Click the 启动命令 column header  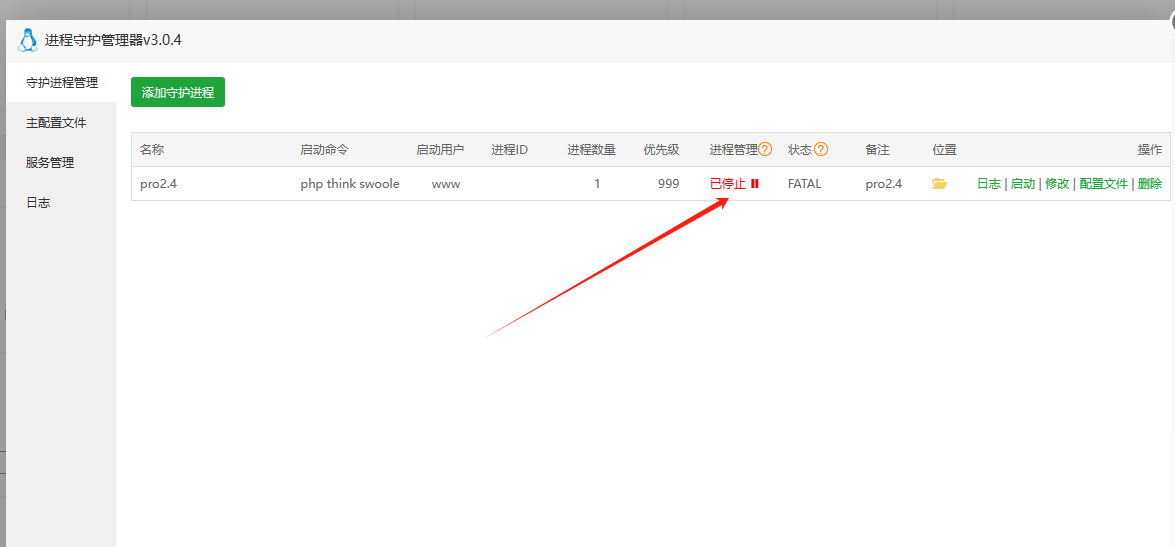[x=324, y=149]
